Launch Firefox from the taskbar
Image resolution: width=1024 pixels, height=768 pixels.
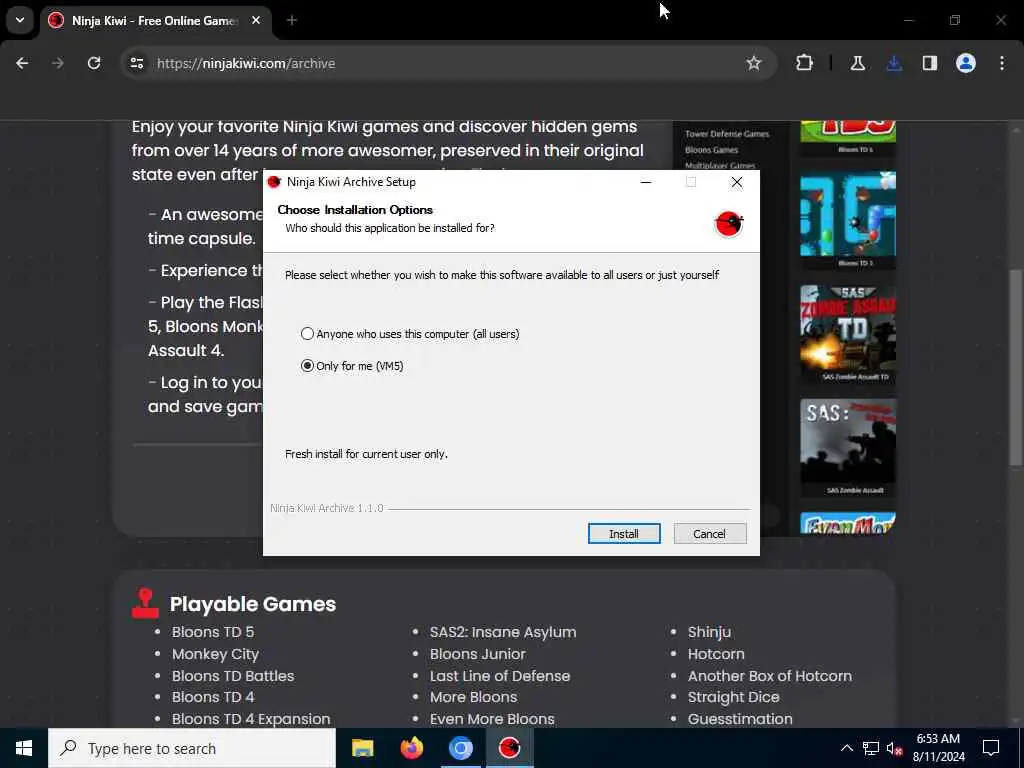pos(411,748)
